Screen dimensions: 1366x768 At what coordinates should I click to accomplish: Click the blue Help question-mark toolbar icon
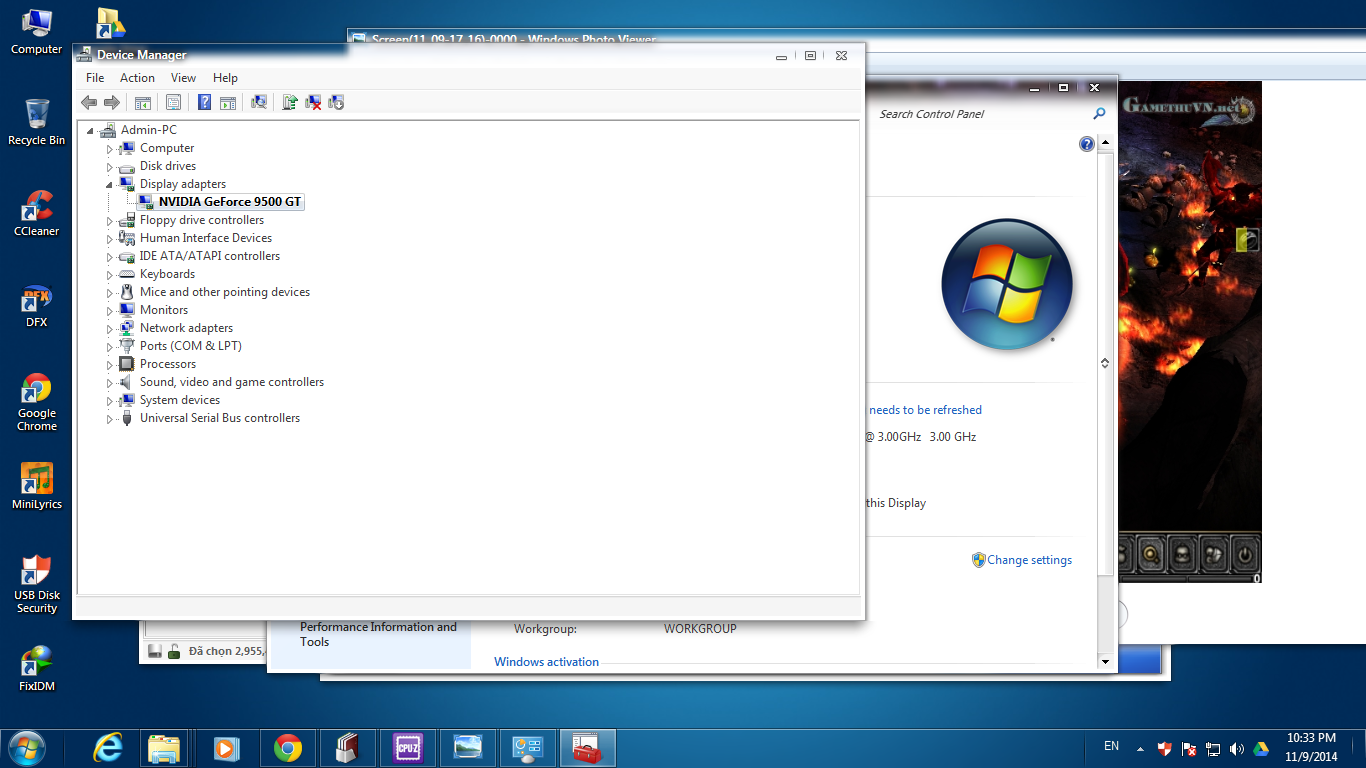pyautogui.click(x=205, y=102)
